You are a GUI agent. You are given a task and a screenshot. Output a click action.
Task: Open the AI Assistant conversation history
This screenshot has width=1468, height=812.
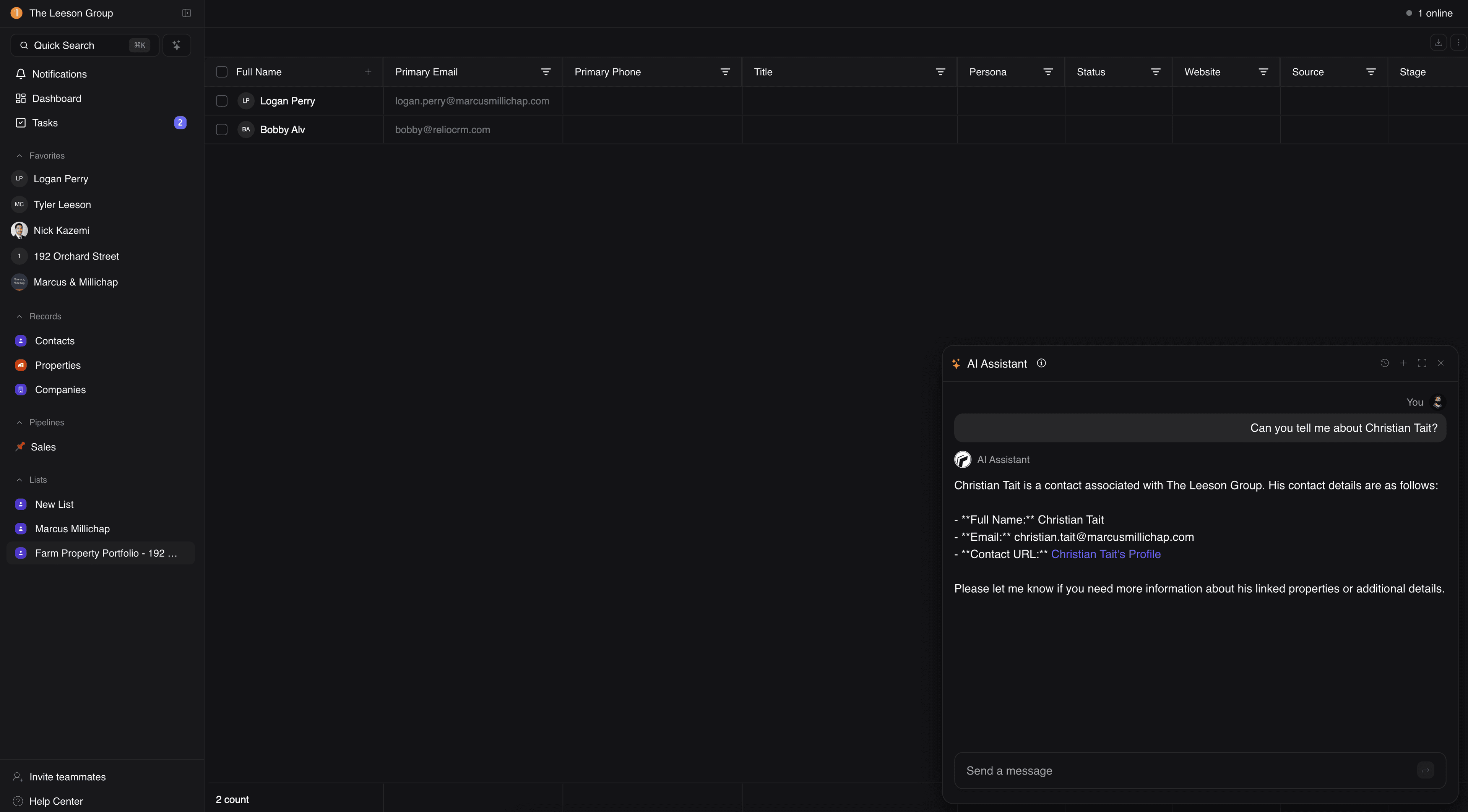coord(1385,363)
